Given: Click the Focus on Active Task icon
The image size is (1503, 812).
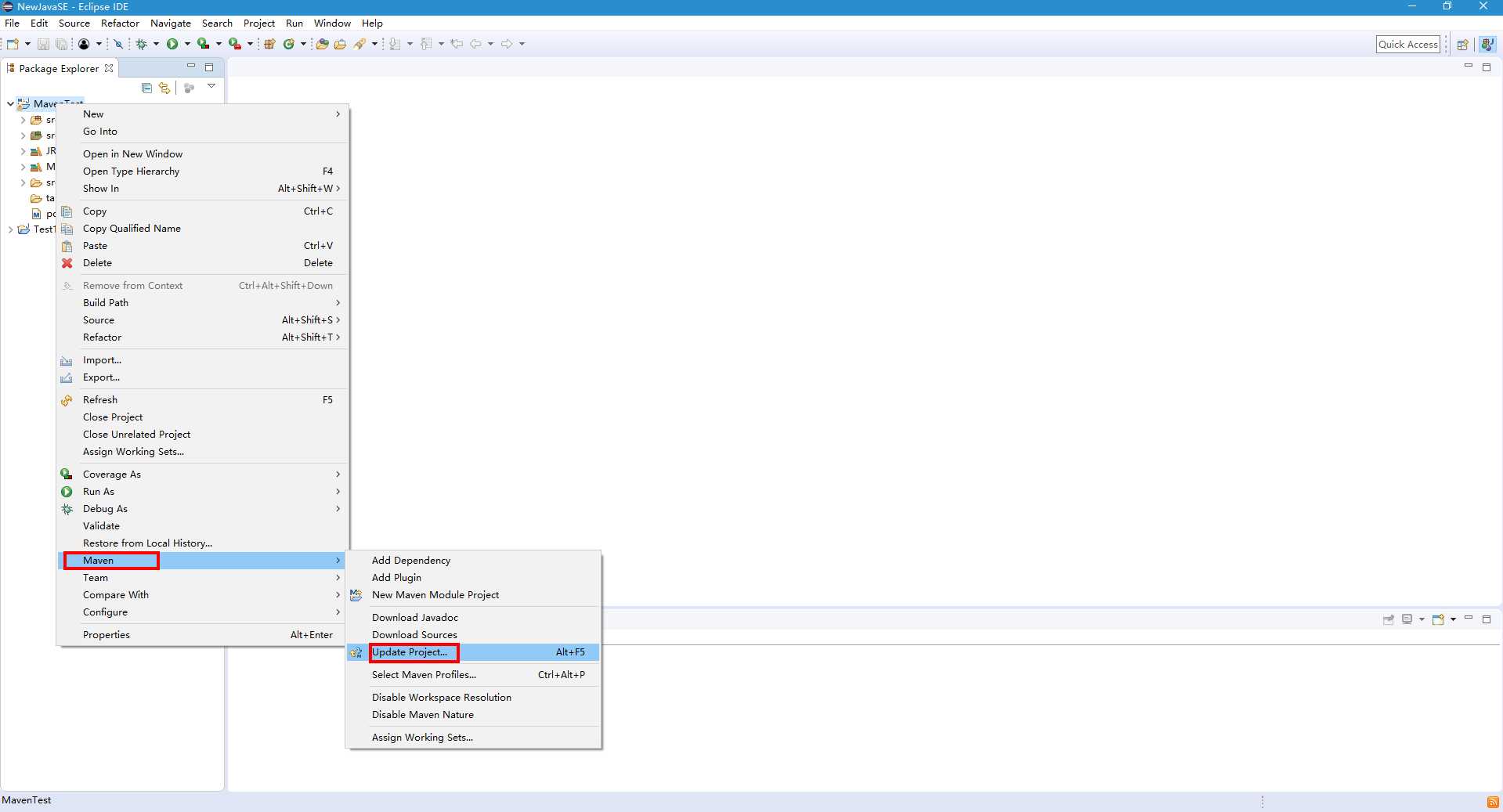Looking at the screenshot, I should (x=189, y=88).
